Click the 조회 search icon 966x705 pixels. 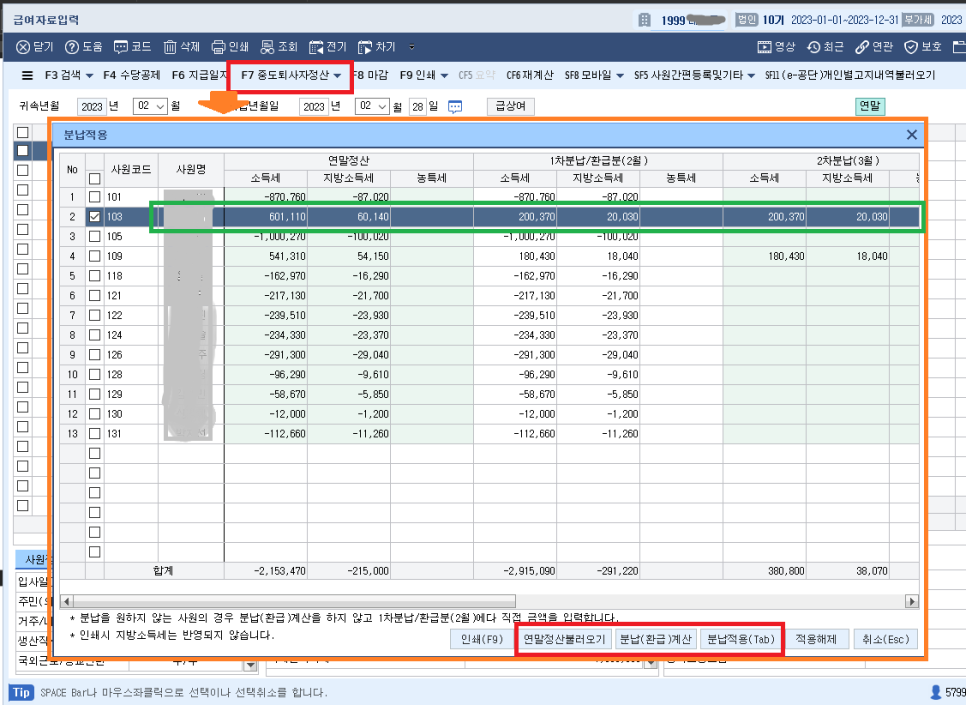[267, 47]
